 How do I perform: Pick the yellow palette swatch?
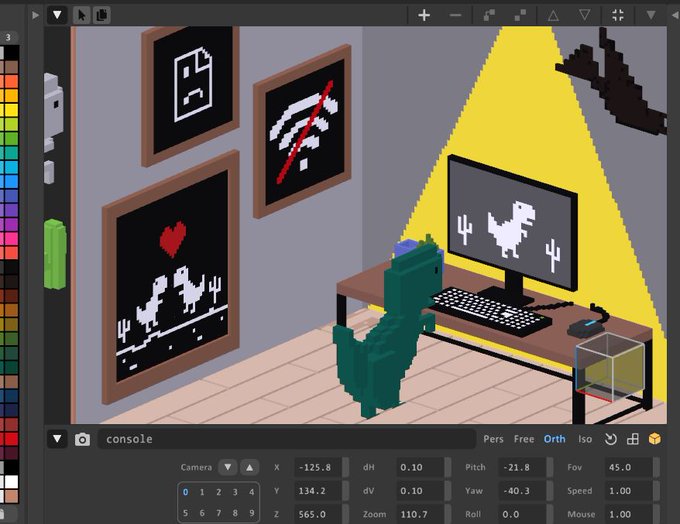11,110
